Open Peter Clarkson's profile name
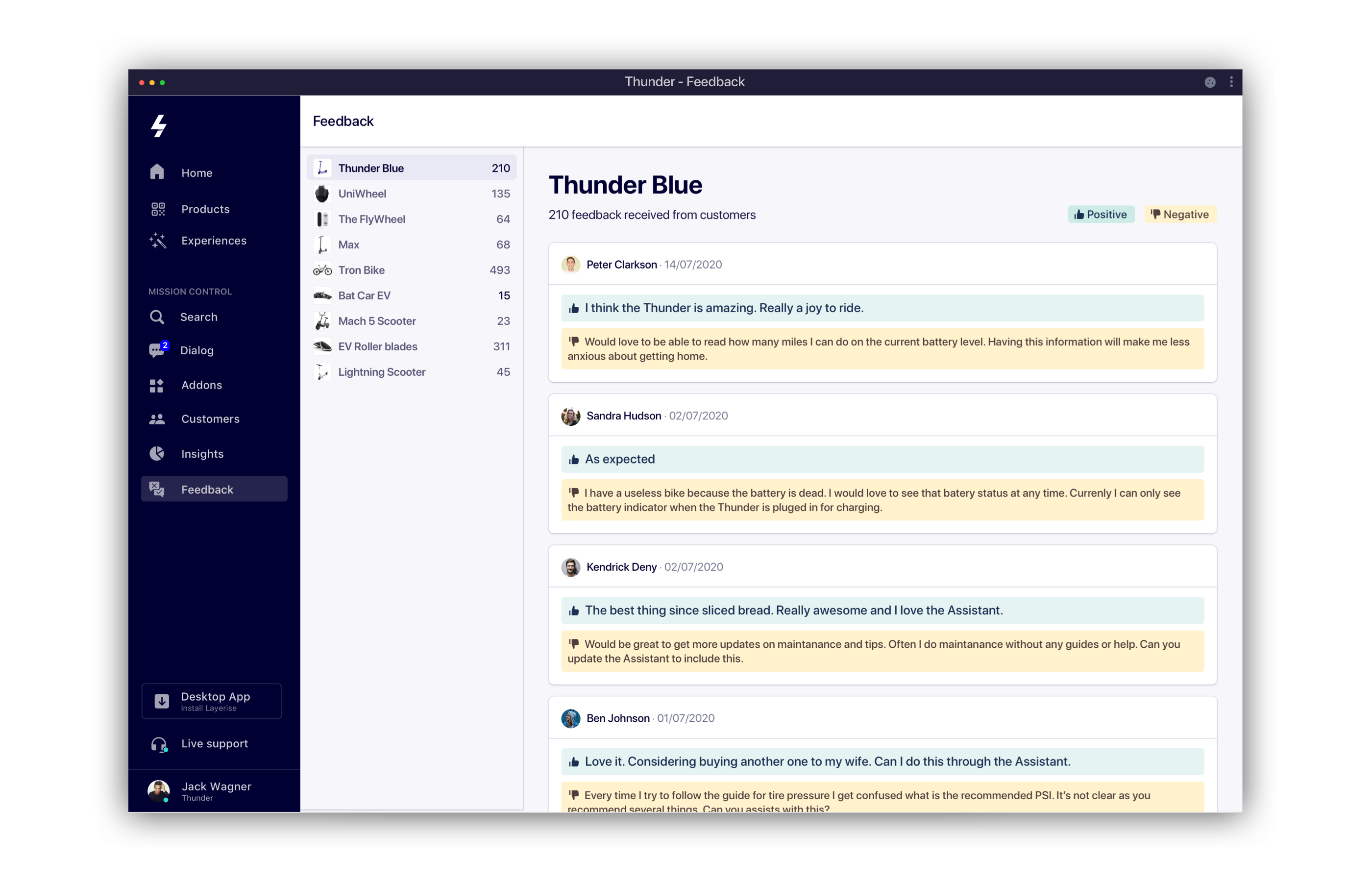This screenshot has width=1372, height=882. coord(621,265)
